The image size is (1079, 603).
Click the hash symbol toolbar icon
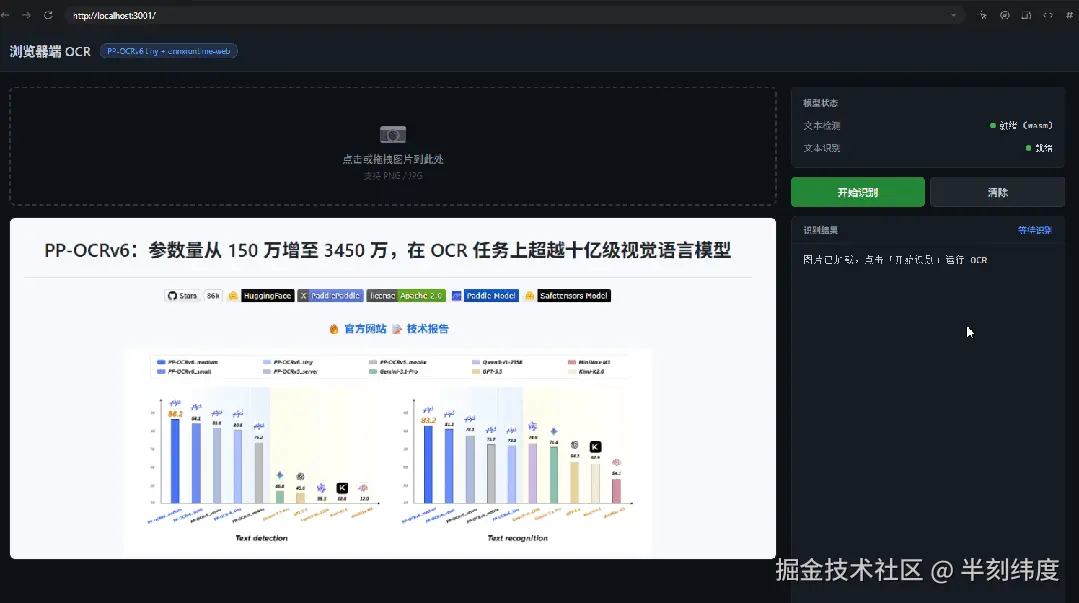point(1069,15)
